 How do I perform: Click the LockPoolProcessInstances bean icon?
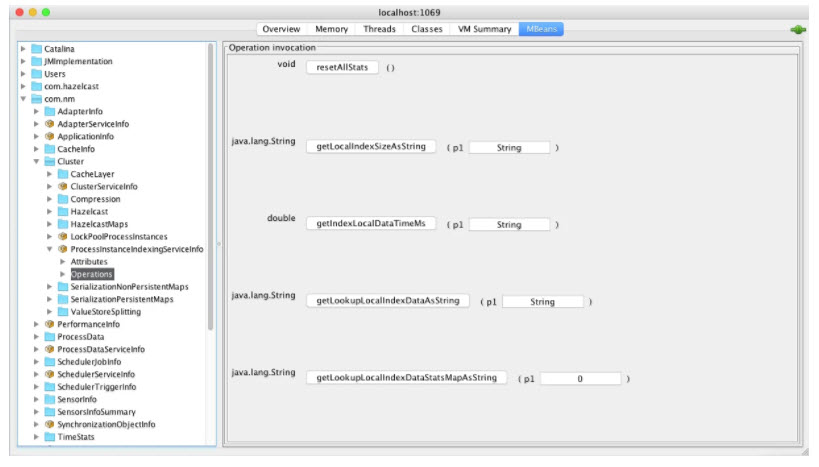(62, 237)
